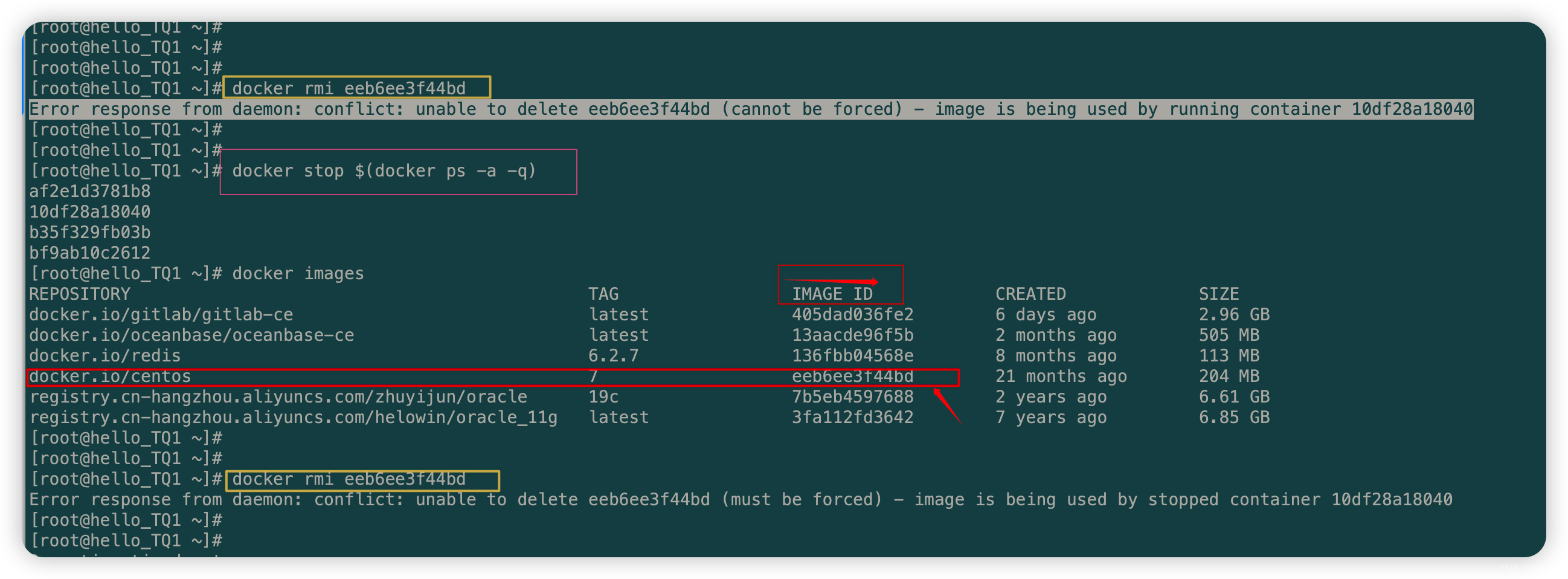This screenshot has height=579, width=1568.
Task: Select container ID b35f329fb03b
Action: tap(89, 233)
